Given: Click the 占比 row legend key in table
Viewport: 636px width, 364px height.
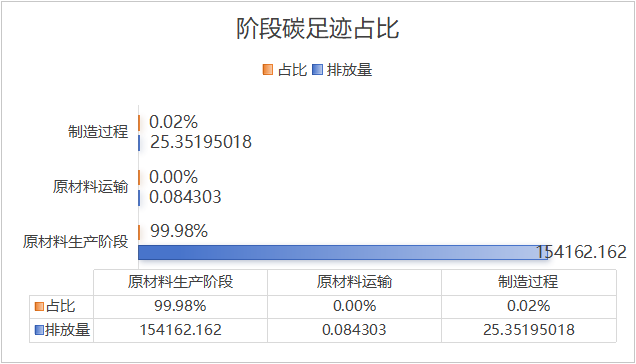Looking at the screenshot, I should (x=39, y=306).
